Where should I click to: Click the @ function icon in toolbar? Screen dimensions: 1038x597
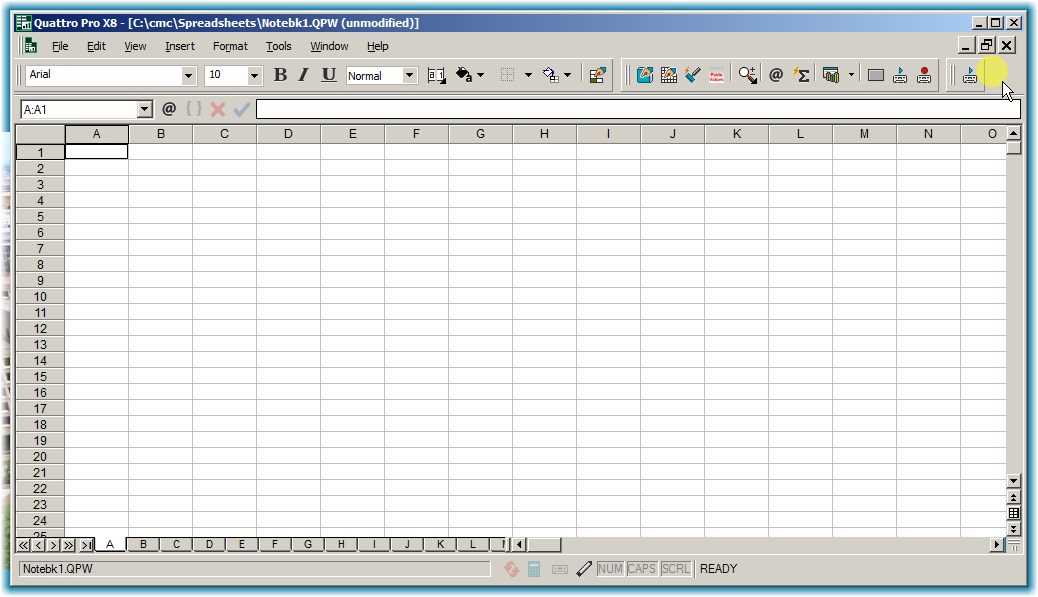point(775,75)
